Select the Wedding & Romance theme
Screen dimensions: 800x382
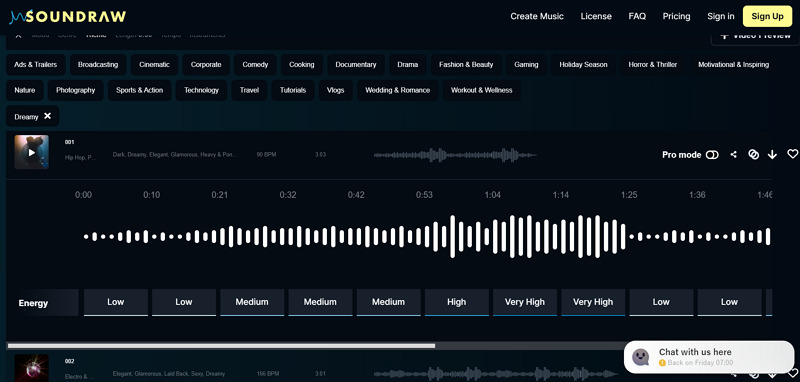(x=397, y=90)
